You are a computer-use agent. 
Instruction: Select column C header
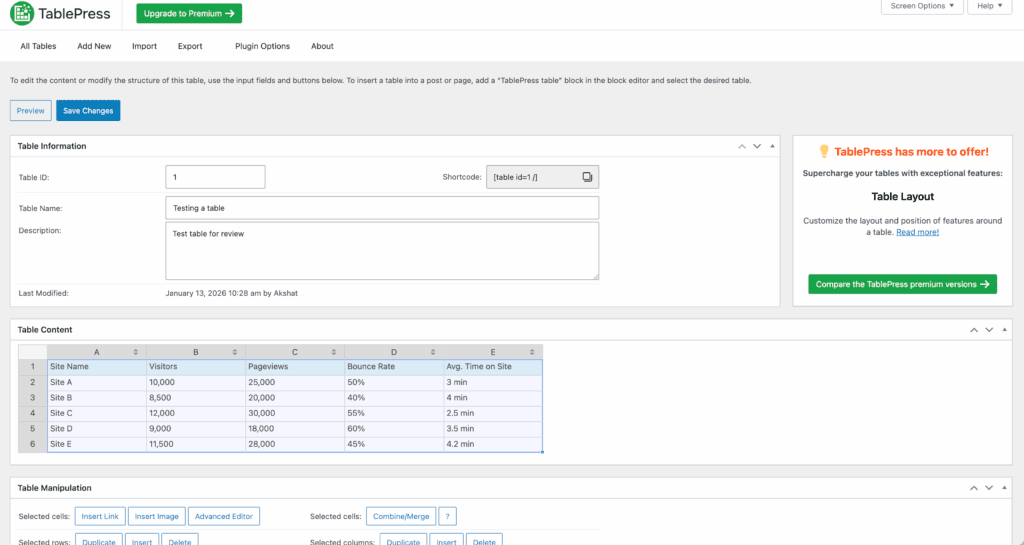click(295, 352)
